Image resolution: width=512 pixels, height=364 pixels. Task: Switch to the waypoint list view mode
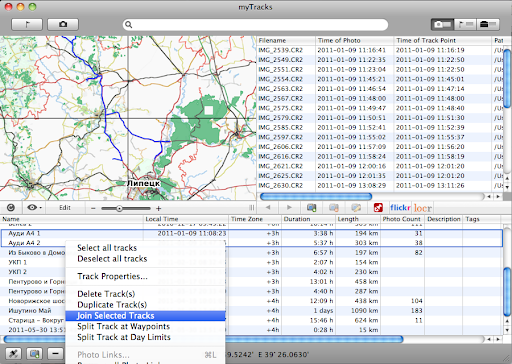pos(465,24)
